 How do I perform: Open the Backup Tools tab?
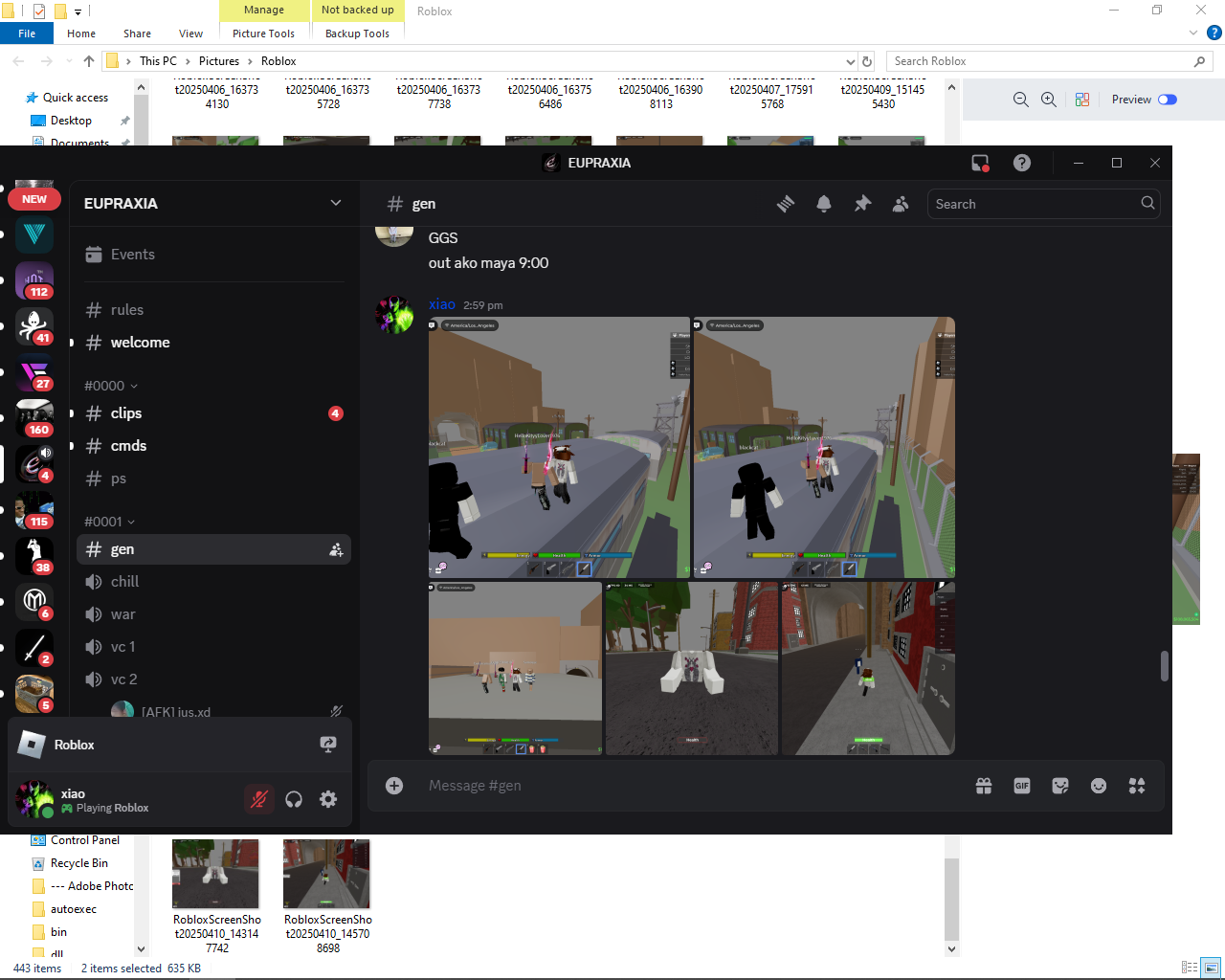[357, 33]
